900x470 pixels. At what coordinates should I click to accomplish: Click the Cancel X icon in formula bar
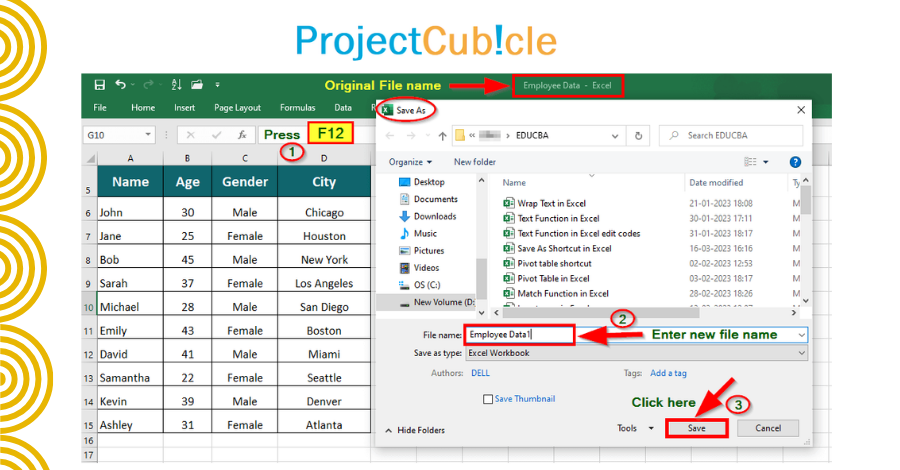click(191, 135)
